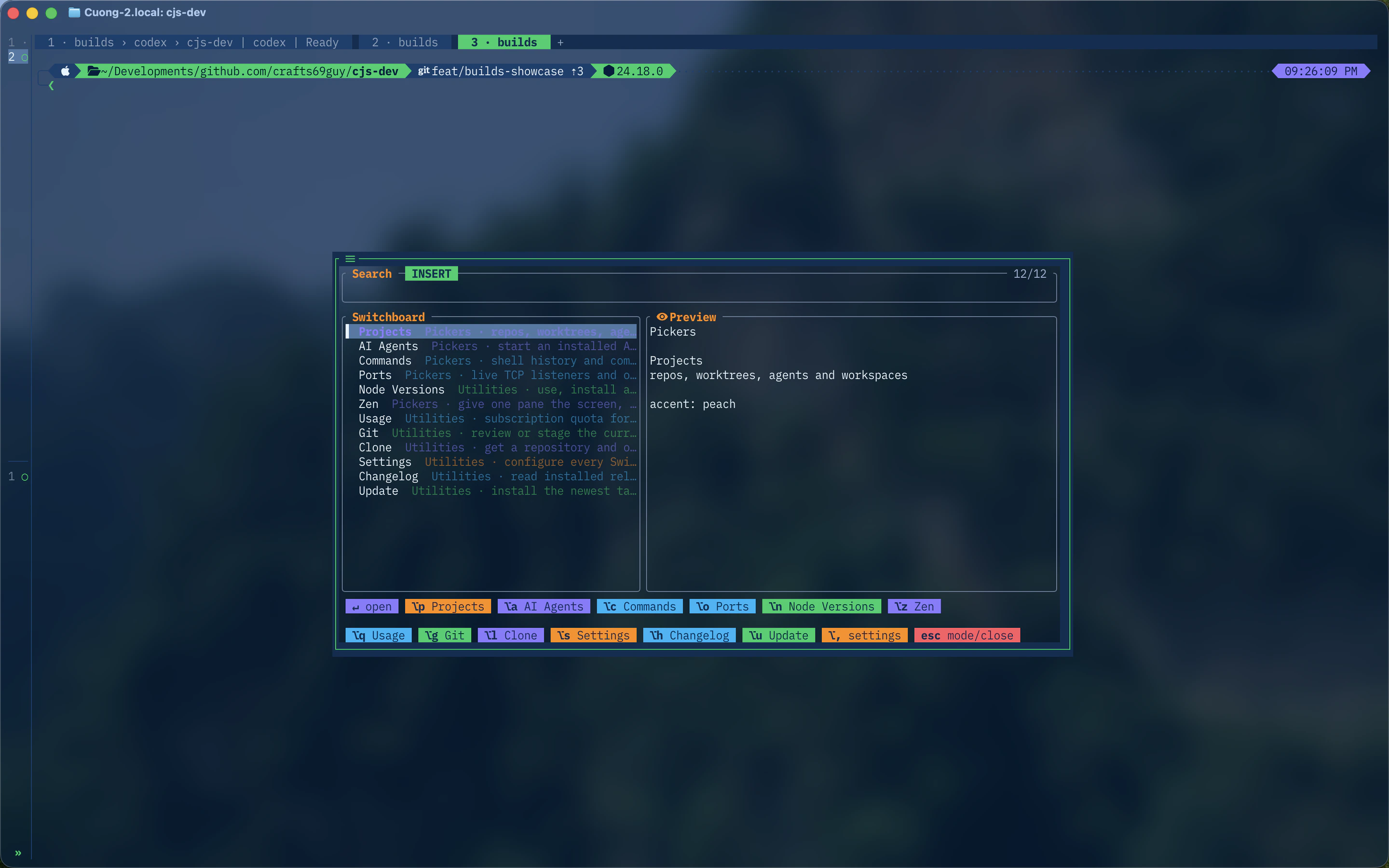This screenshot has height=868, width=1389.
Task: Click the green prompt chevron below path
Action: click(x=51, y=85)
